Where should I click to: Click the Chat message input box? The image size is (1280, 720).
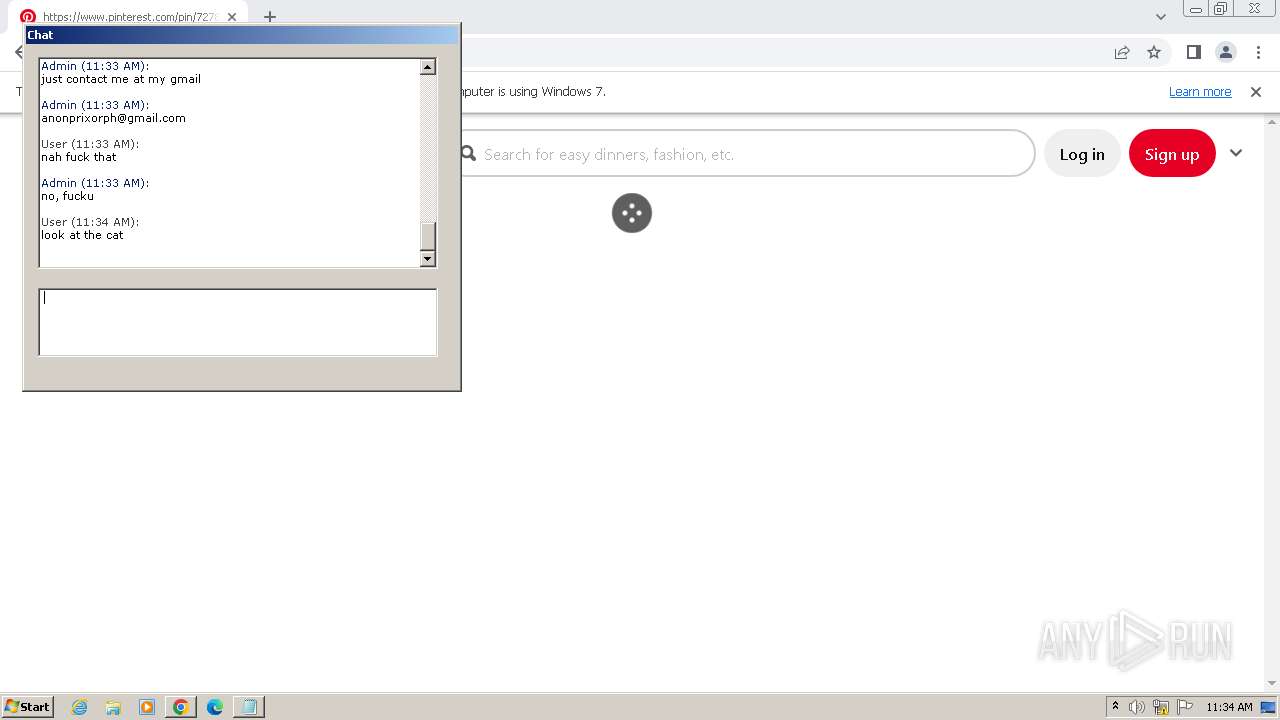(238, 322)
